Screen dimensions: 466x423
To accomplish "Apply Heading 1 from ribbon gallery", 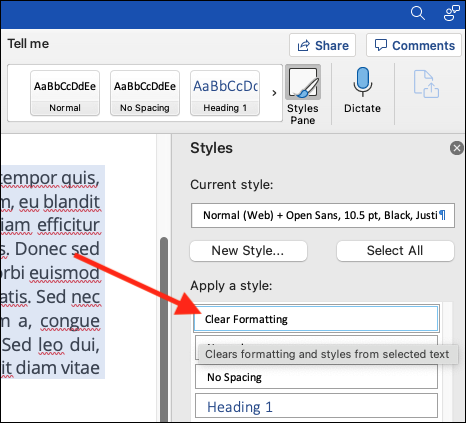I will (225, 93).
